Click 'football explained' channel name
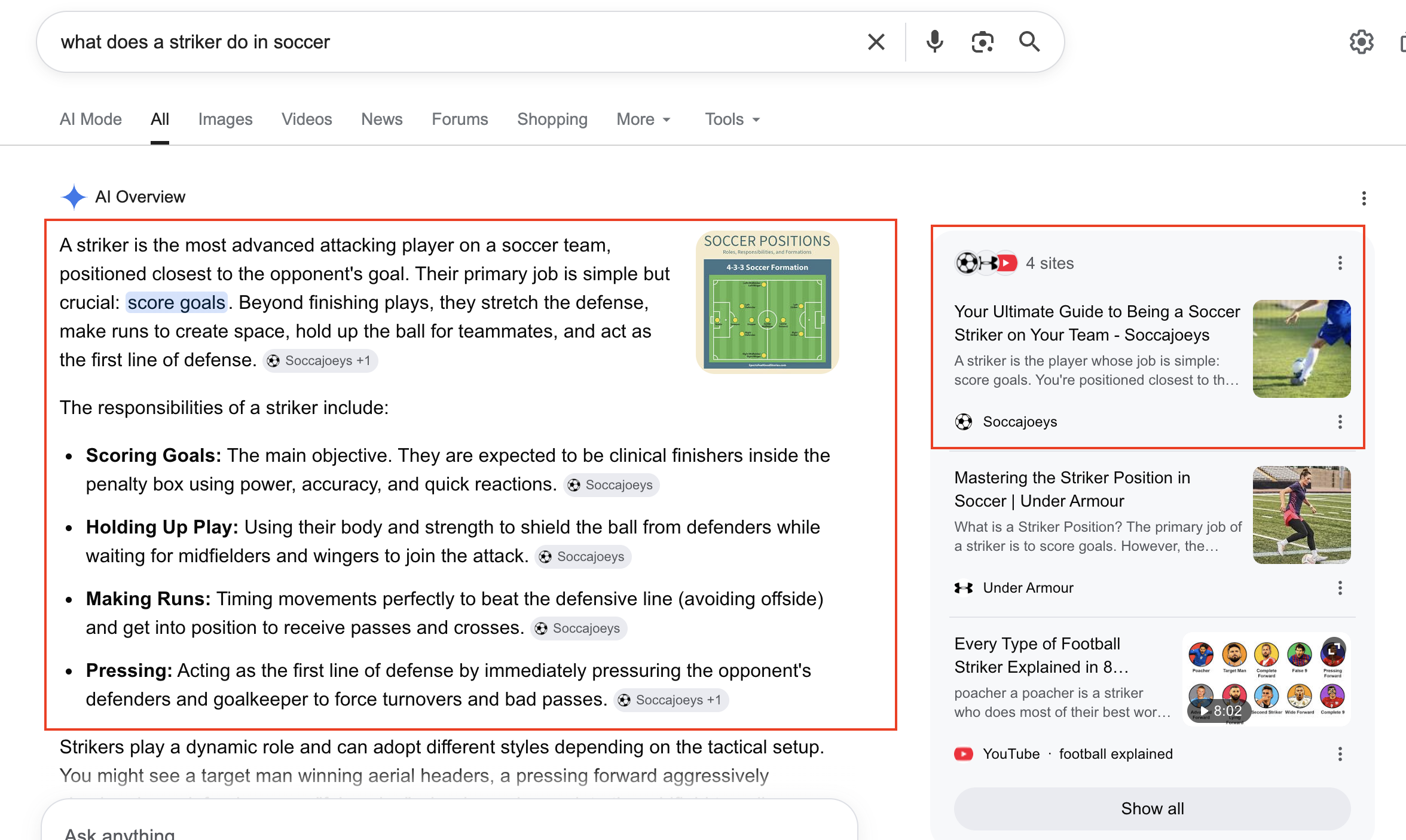Screen dimensions: 1406x840 1115,754
